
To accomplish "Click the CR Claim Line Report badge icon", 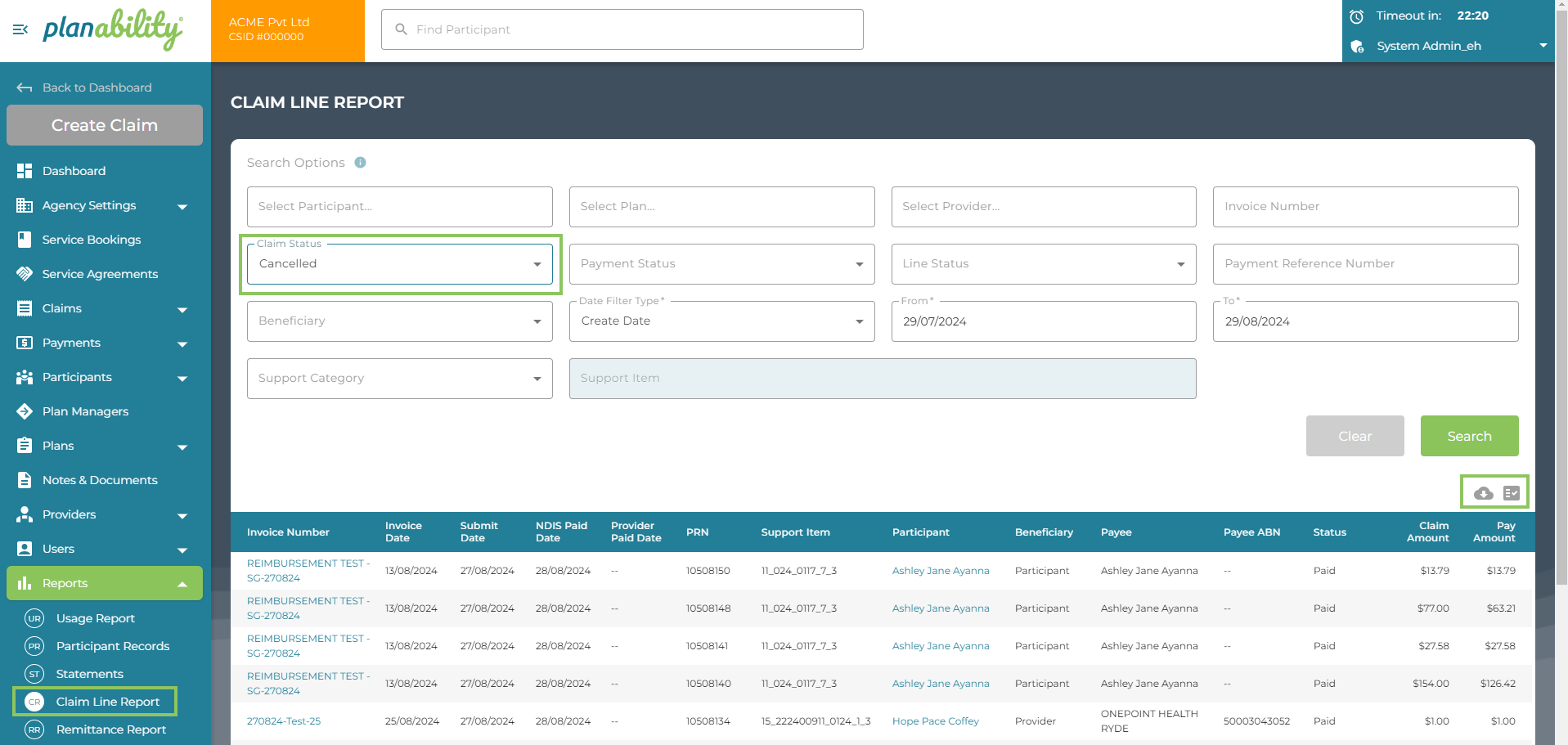I will click(34, 702).
